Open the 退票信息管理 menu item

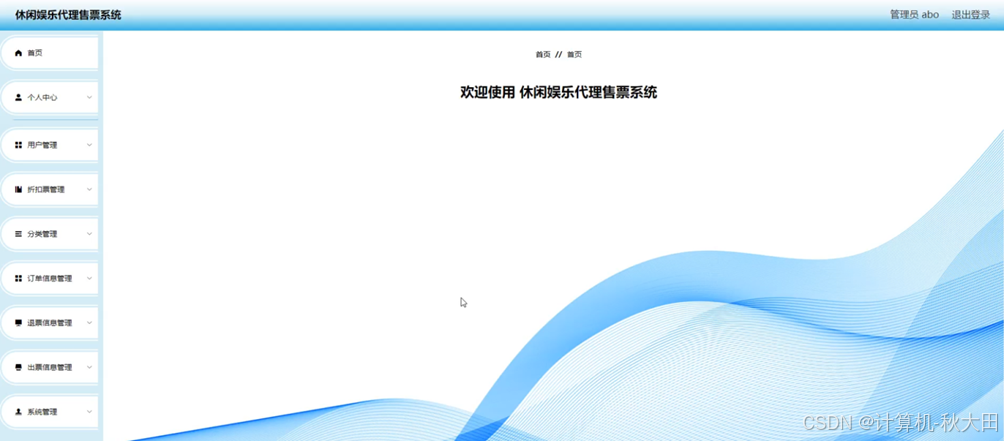(x=50, y=323)
